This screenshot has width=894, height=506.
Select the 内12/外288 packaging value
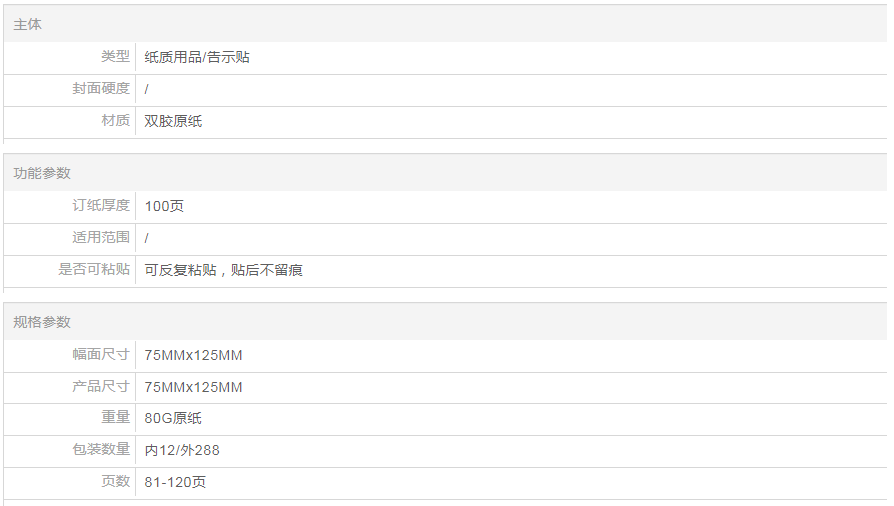coord(182,450)
